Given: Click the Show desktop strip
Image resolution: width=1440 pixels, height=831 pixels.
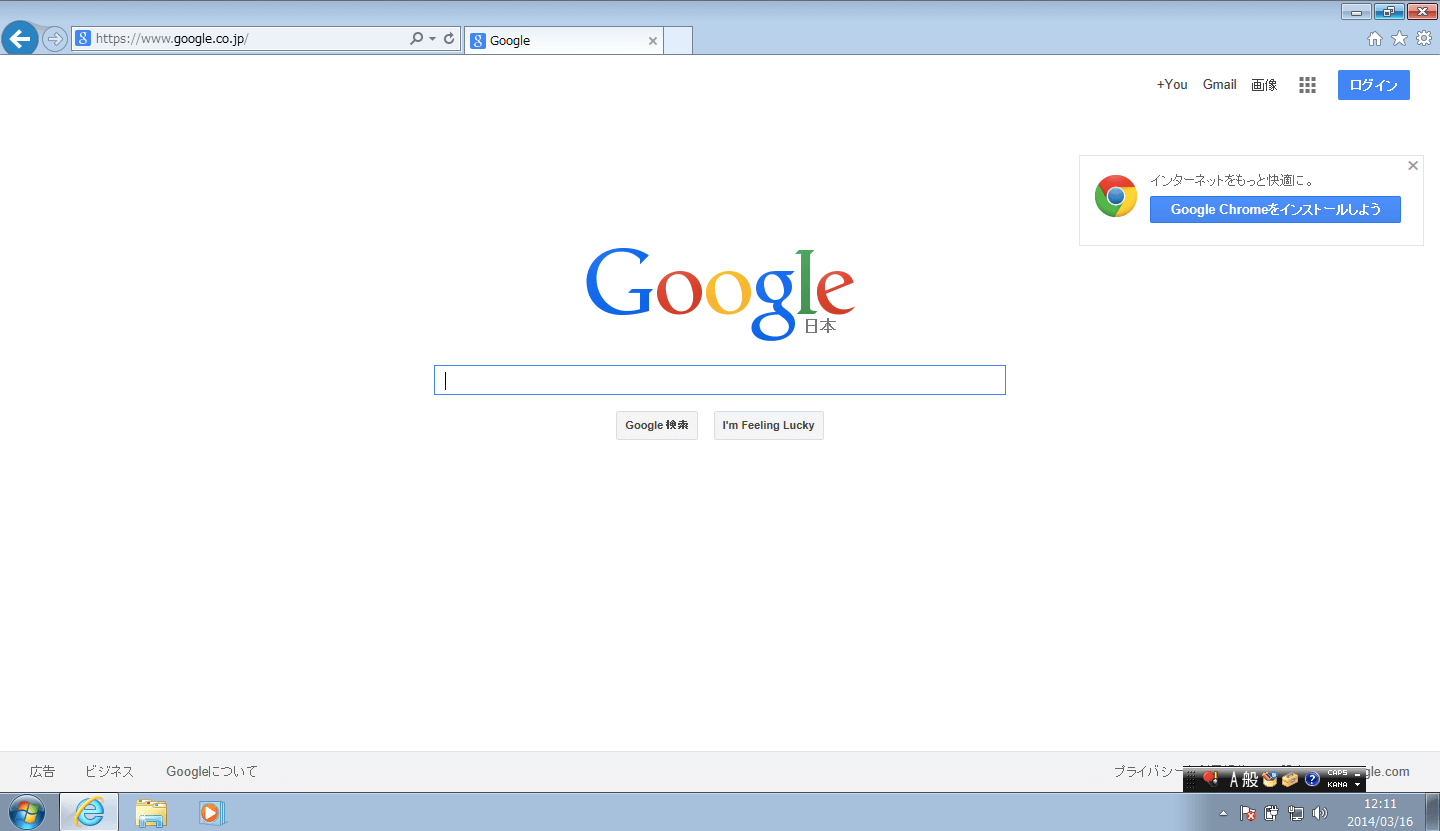Looking at the screenshot, I should click(x=1433, y=812).
